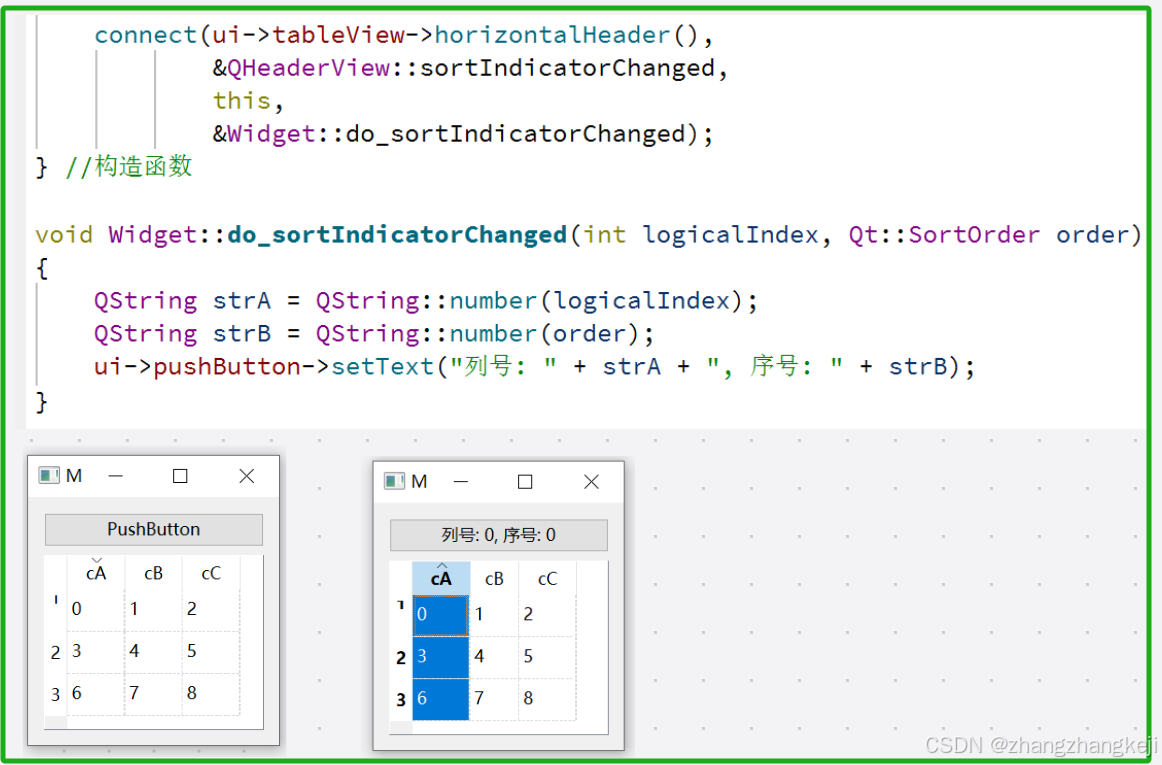Click the 'this' keyword in the connect call
Screen dimensions: 1162x765
tap(242, 101)
